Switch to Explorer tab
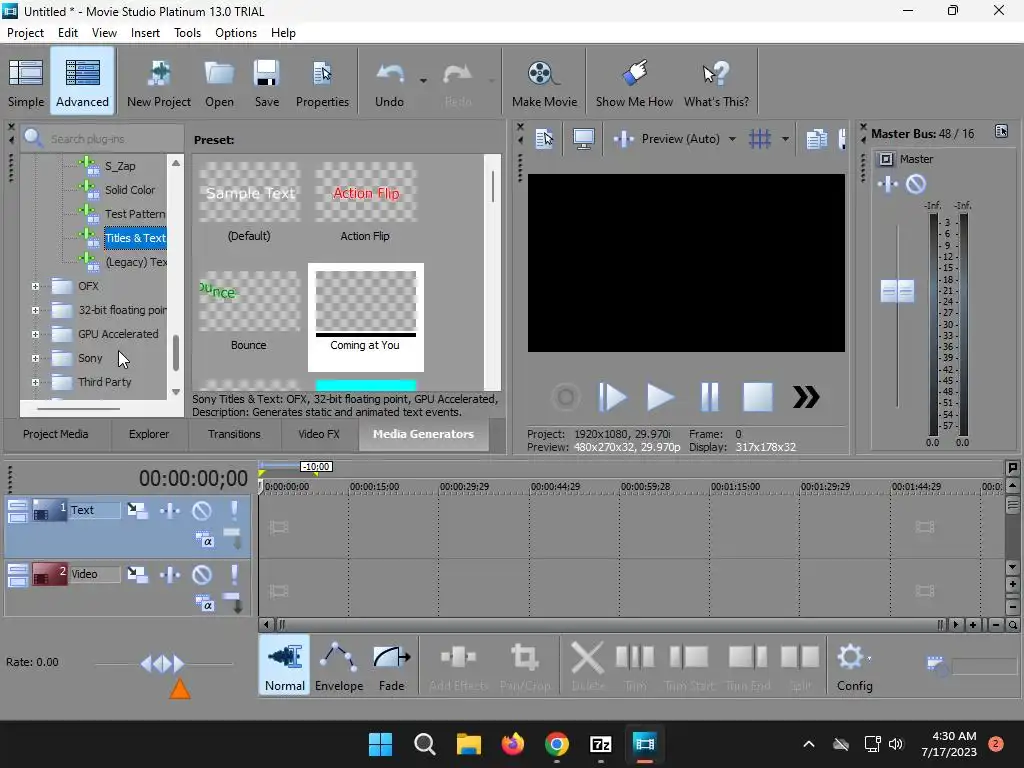This screenshot has width=1024, height=768. 149,434
